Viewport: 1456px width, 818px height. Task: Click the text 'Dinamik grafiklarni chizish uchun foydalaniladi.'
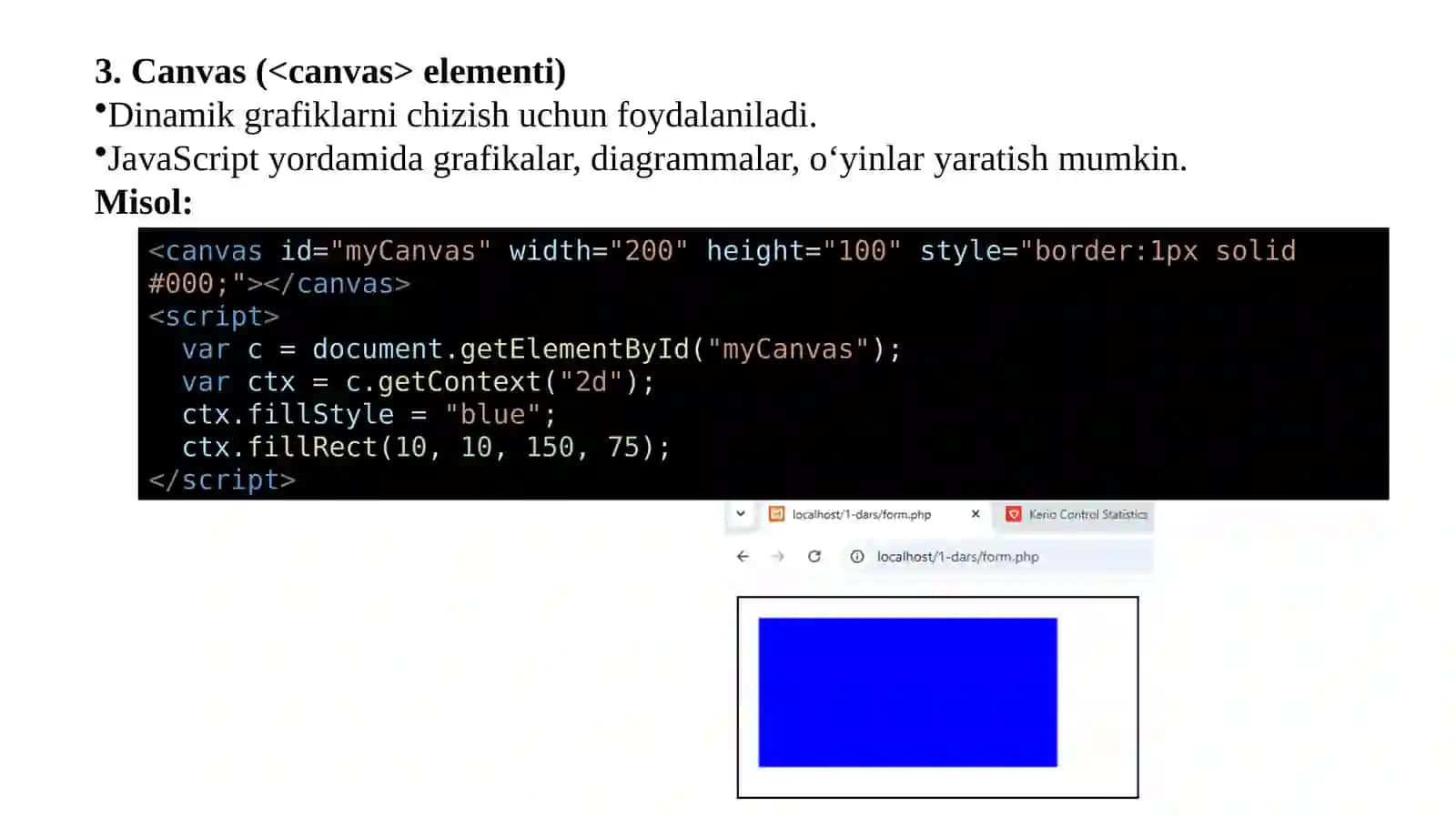click(x=462, y=116)
